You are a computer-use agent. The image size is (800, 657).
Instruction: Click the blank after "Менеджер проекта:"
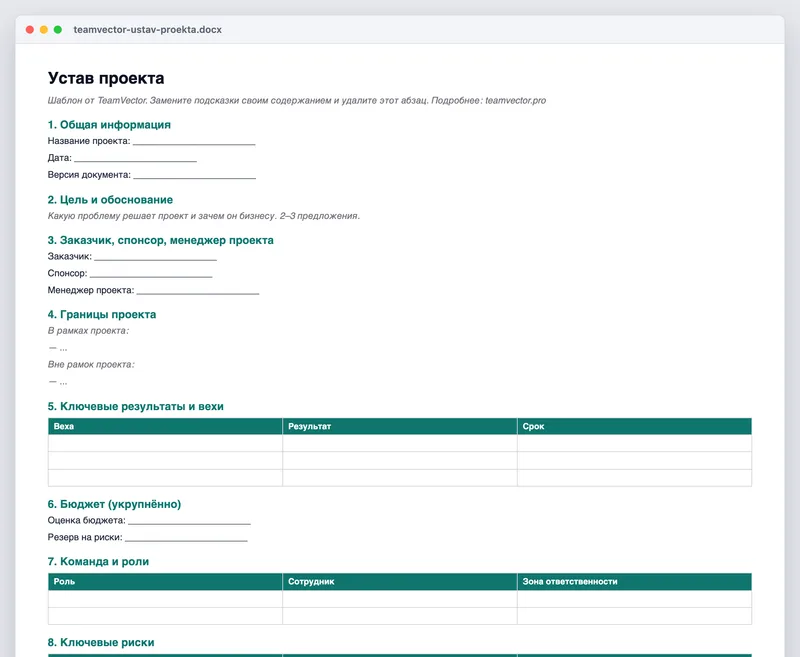(198, 290)
